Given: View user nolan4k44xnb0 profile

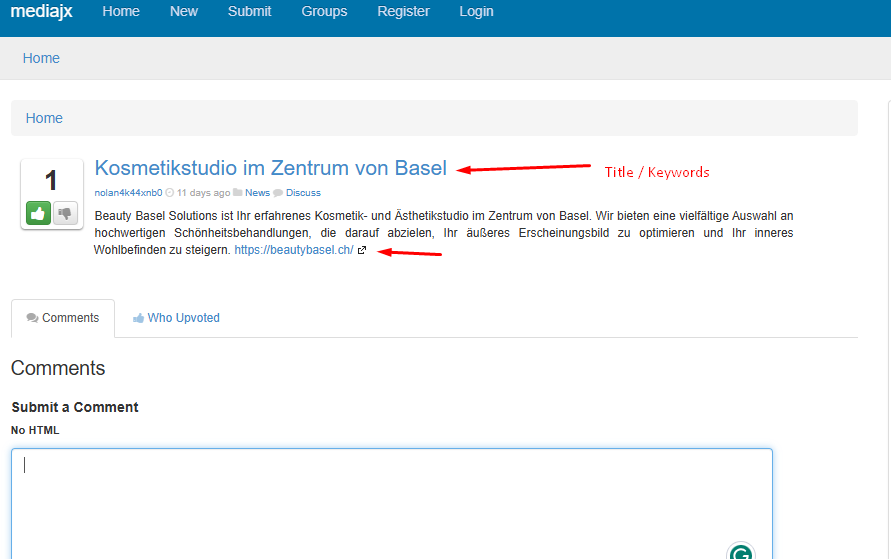Looking at the screenshot, I should pos(128,193).
